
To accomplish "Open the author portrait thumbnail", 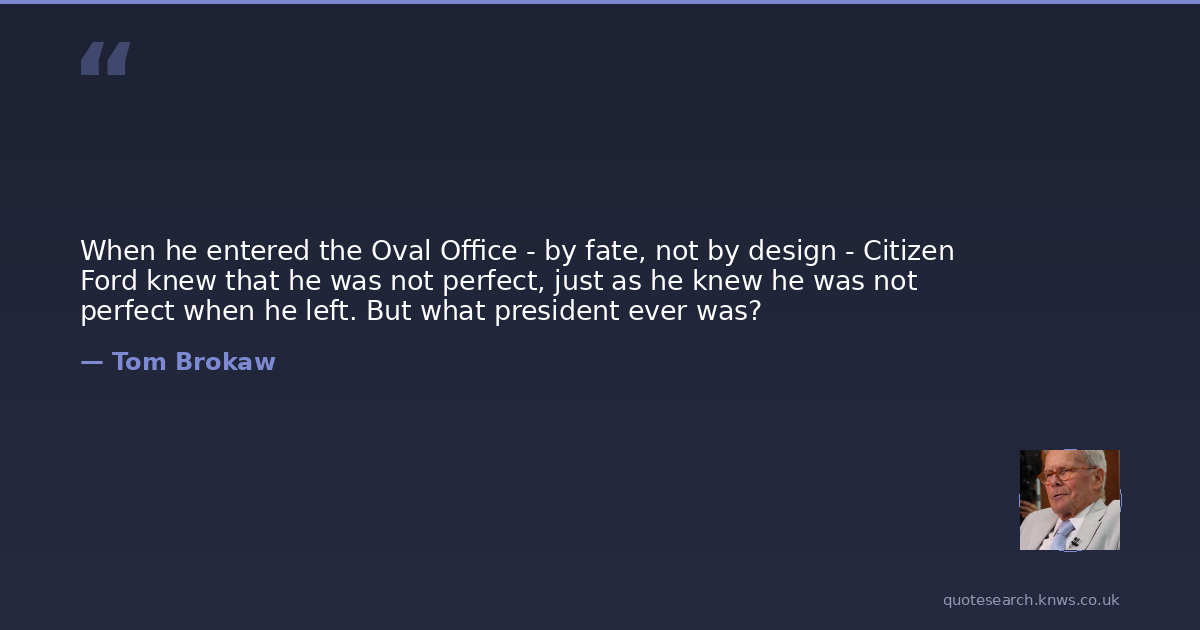I will tap(1069, 500).
